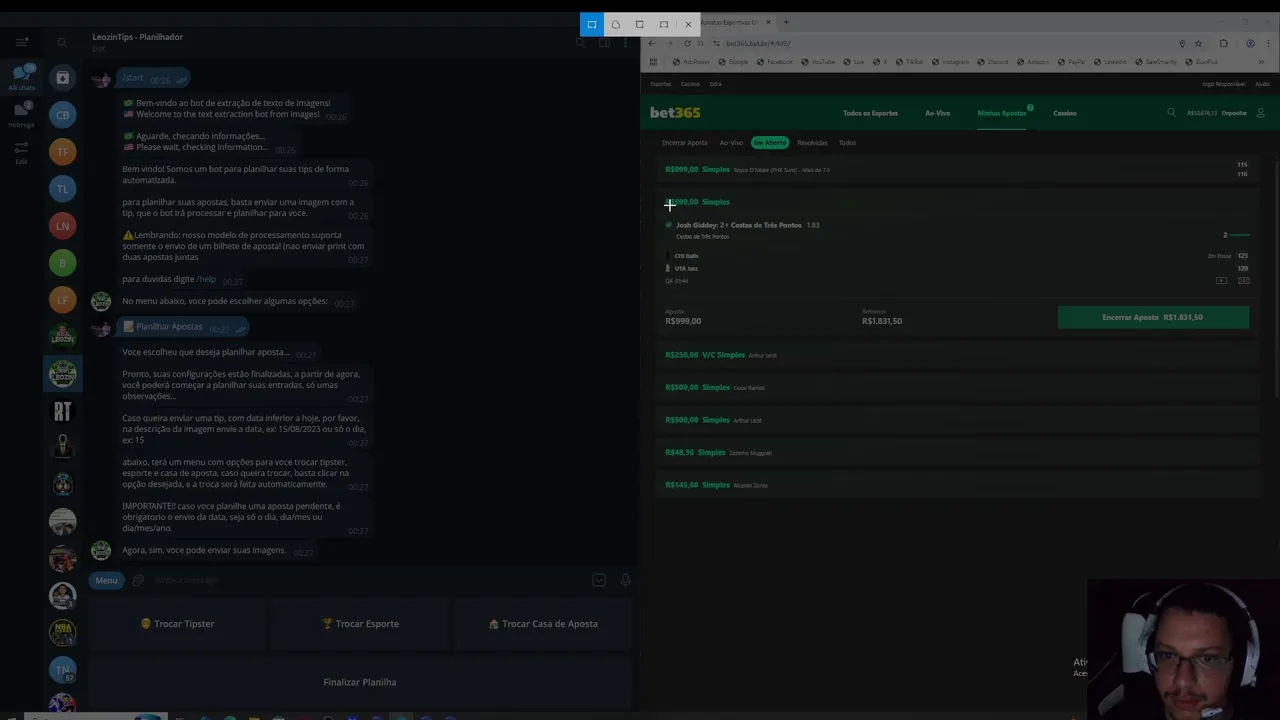Click Depositar link
The height and width of the screenshot is (720, 1280).
click(1234, 113)
